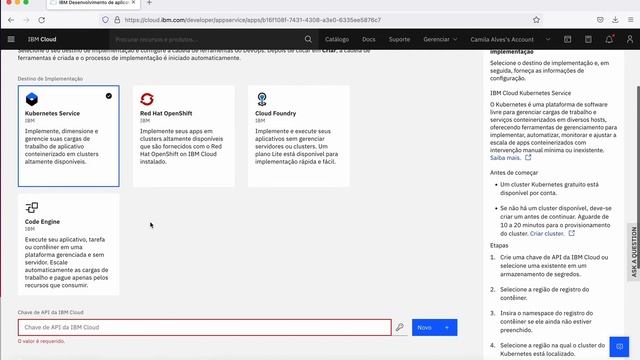Select the IBM Desenvolvimento de aplicativo browser tab

93,3
